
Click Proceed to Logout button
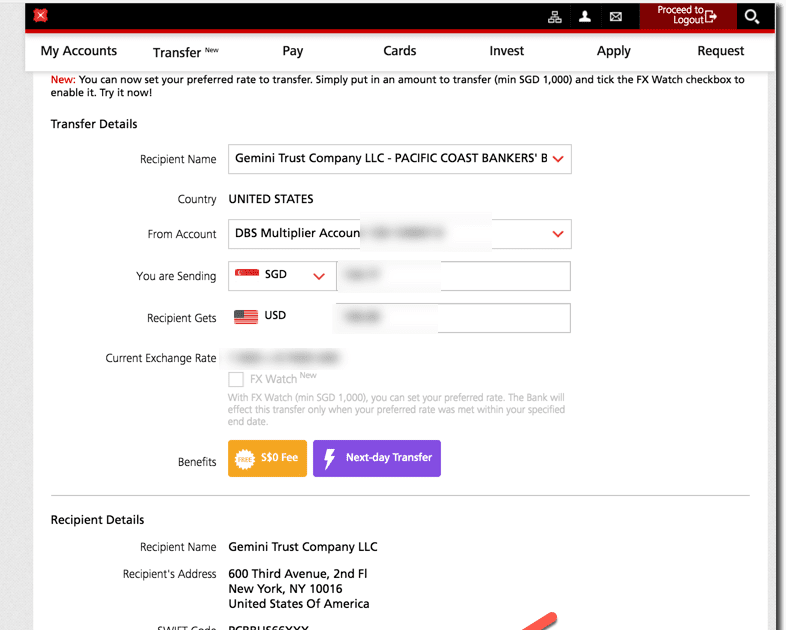(688, 16)
